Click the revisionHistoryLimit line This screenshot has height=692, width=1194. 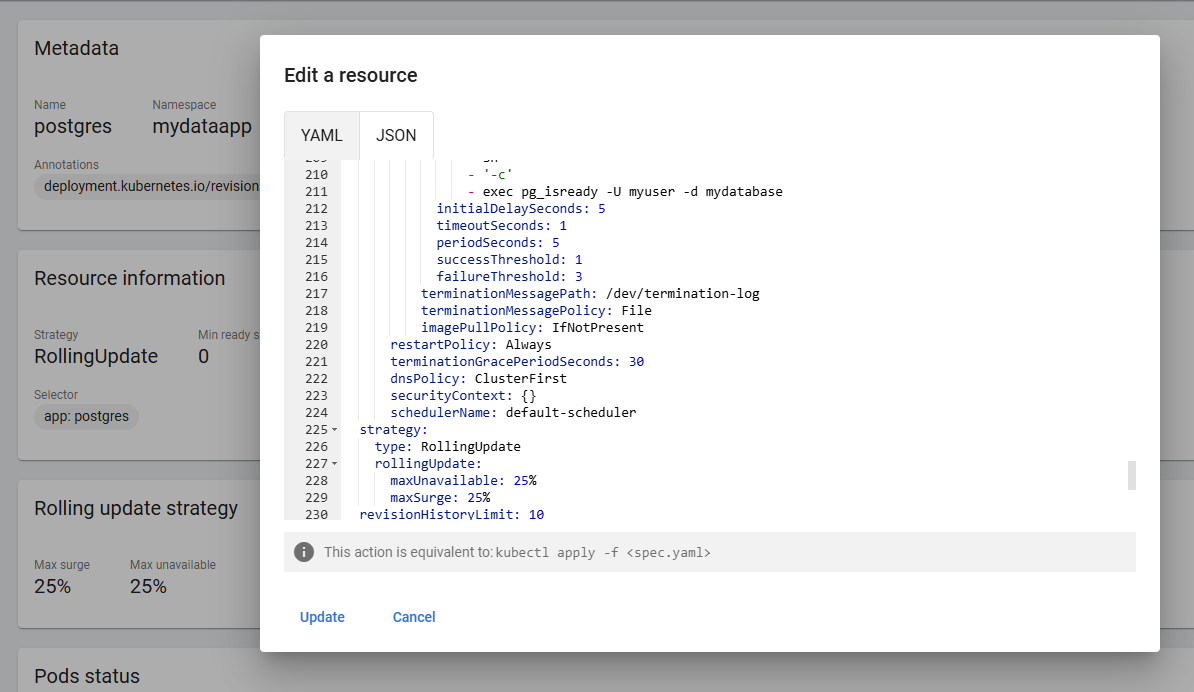coord(451,515)
